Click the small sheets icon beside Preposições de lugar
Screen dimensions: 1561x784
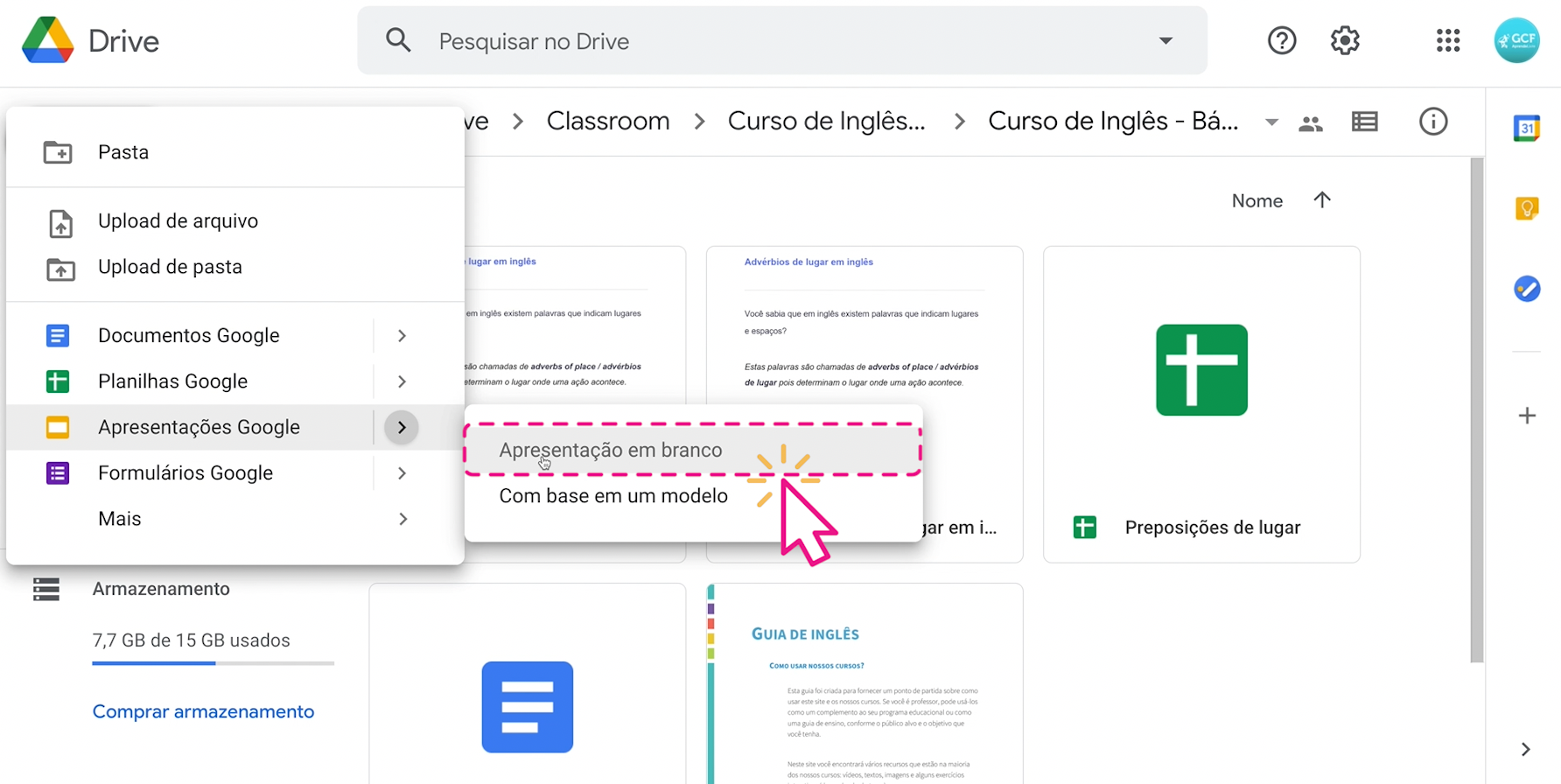(1085, 528)
